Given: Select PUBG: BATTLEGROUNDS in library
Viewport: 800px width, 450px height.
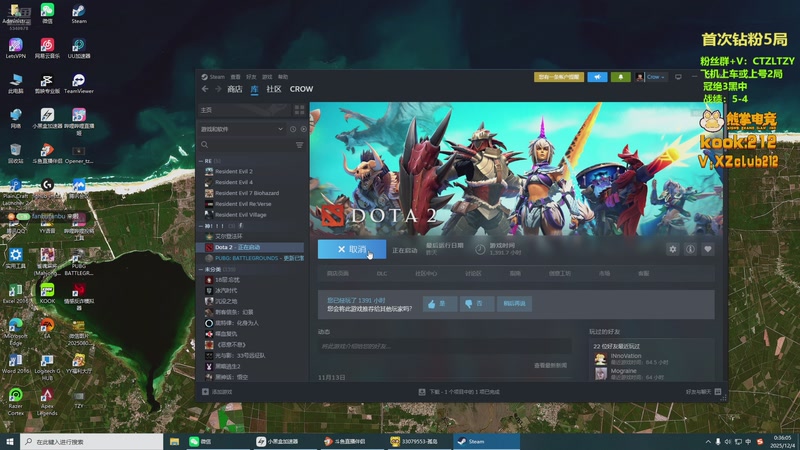Looking at the screenshot, I should [x=254, y=258].
